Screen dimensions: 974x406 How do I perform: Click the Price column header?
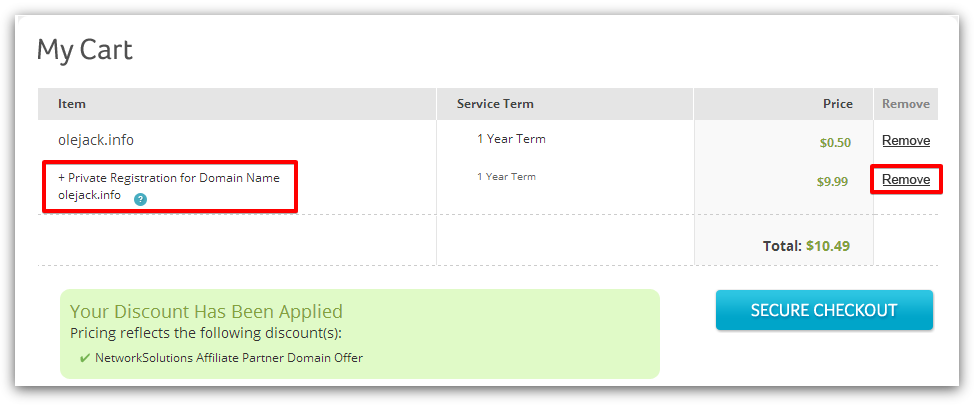click(x=838, y=104)
